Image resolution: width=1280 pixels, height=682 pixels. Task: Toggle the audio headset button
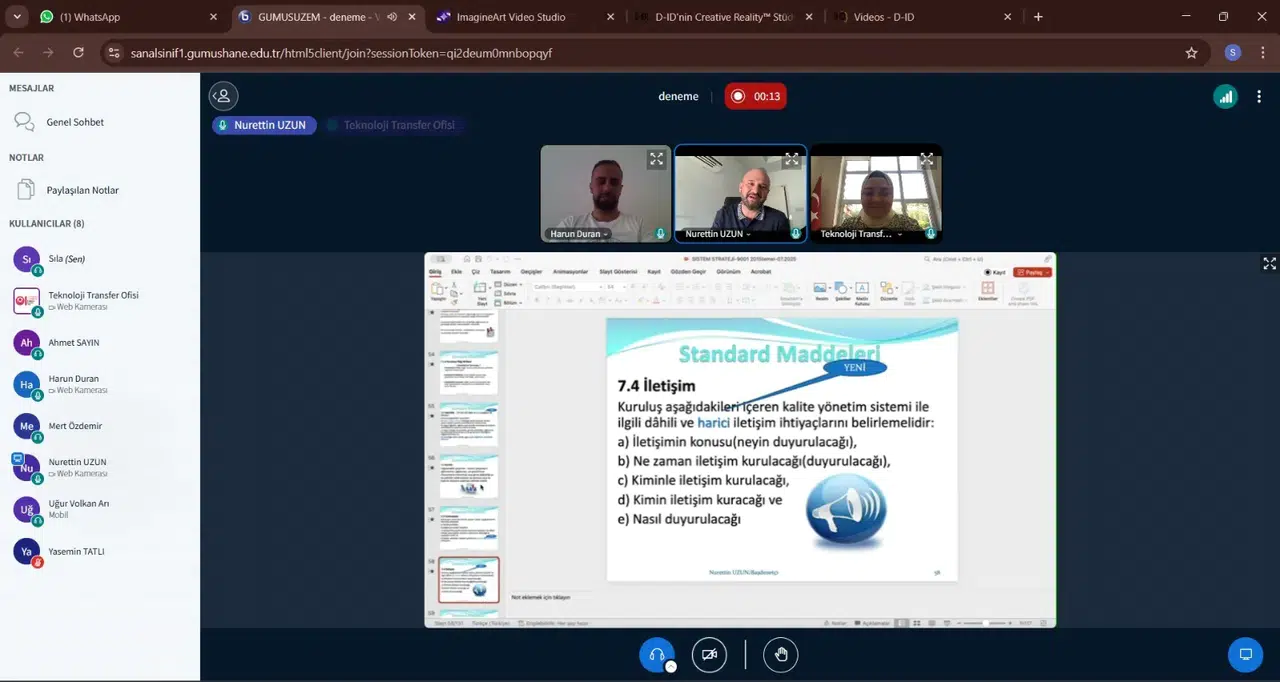point(657,655)
